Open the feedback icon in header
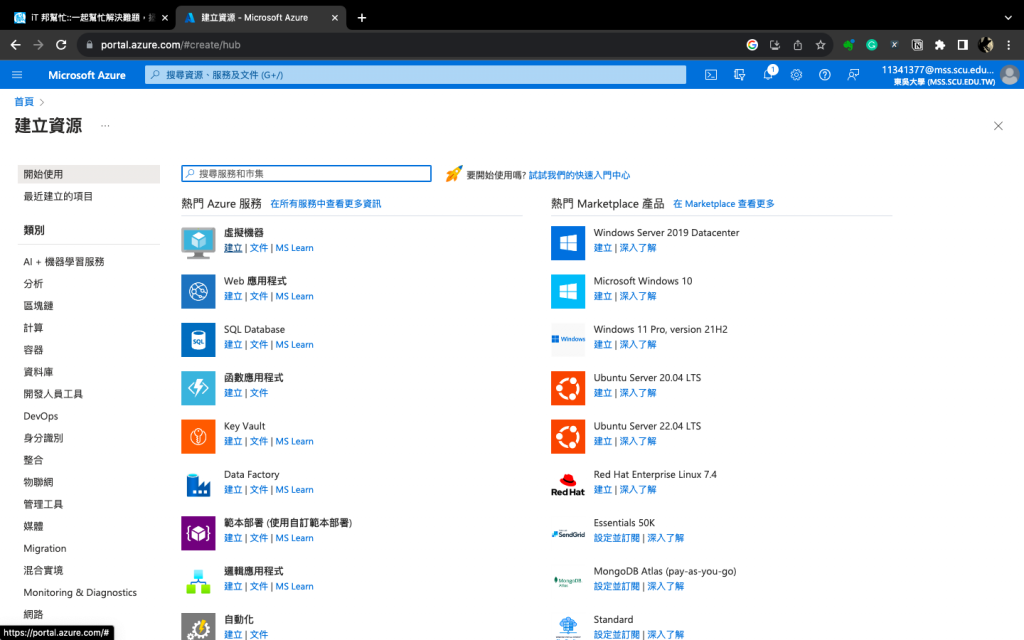This screenshot has width=1024, height=640. 853,75
